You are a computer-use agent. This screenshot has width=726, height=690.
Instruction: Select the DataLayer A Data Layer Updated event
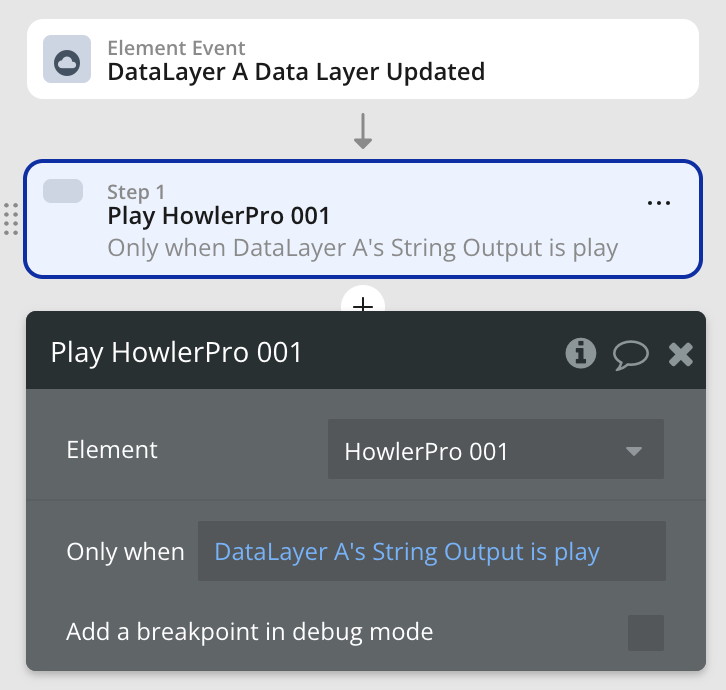[x=363, y=59]
